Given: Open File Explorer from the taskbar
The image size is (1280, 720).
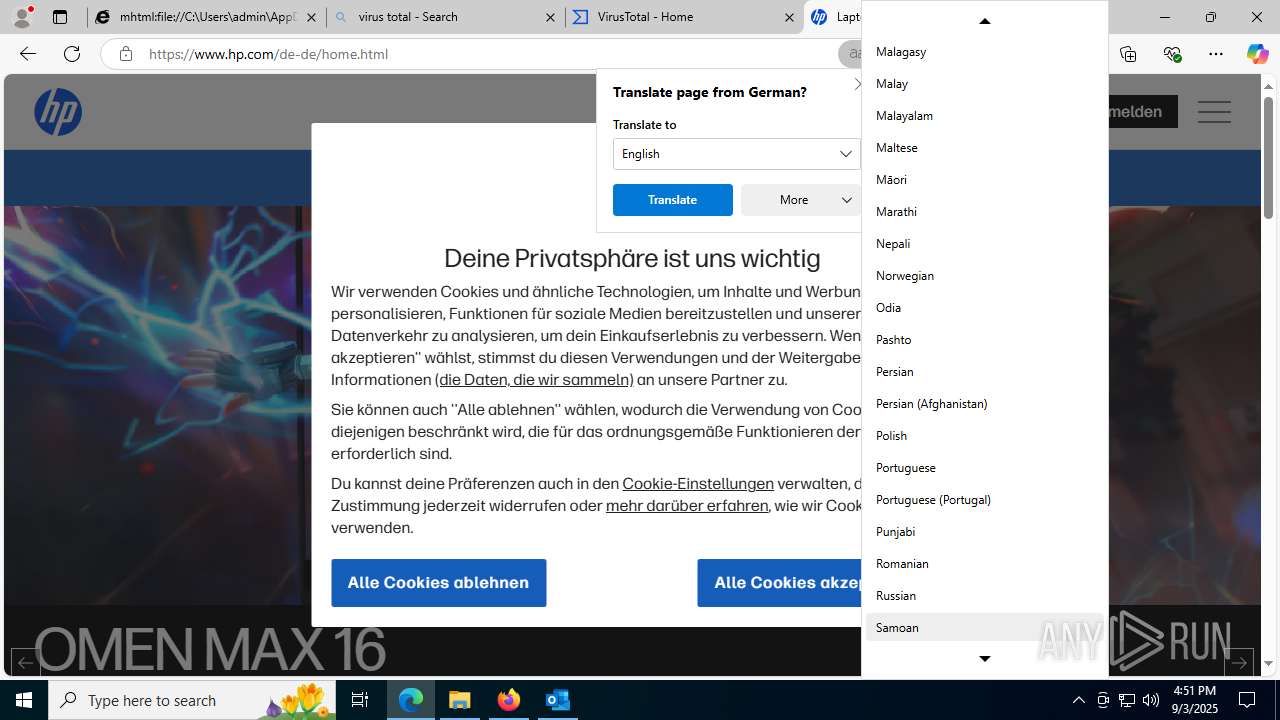Looking at the screenshot, I should (x=460, y=700).
